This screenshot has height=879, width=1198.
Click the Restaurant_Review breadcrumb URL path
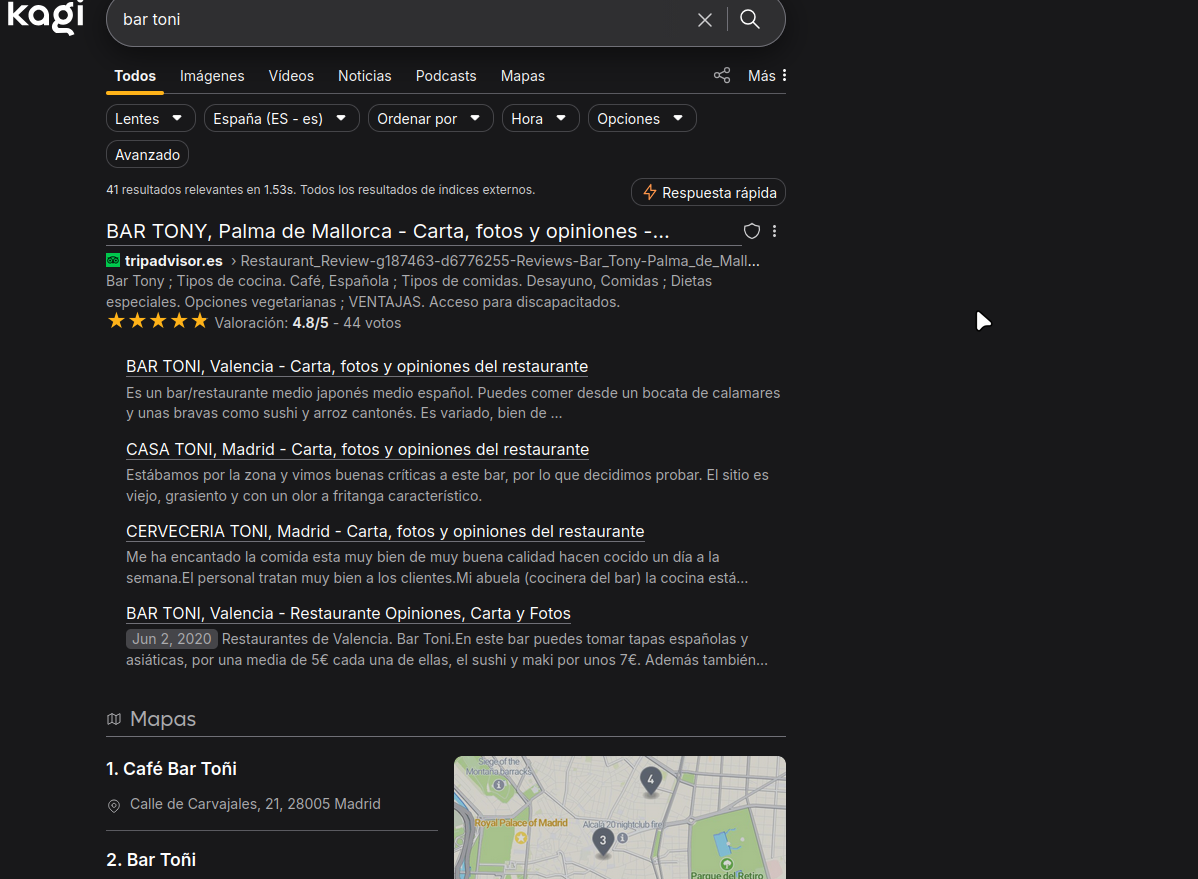500,261
